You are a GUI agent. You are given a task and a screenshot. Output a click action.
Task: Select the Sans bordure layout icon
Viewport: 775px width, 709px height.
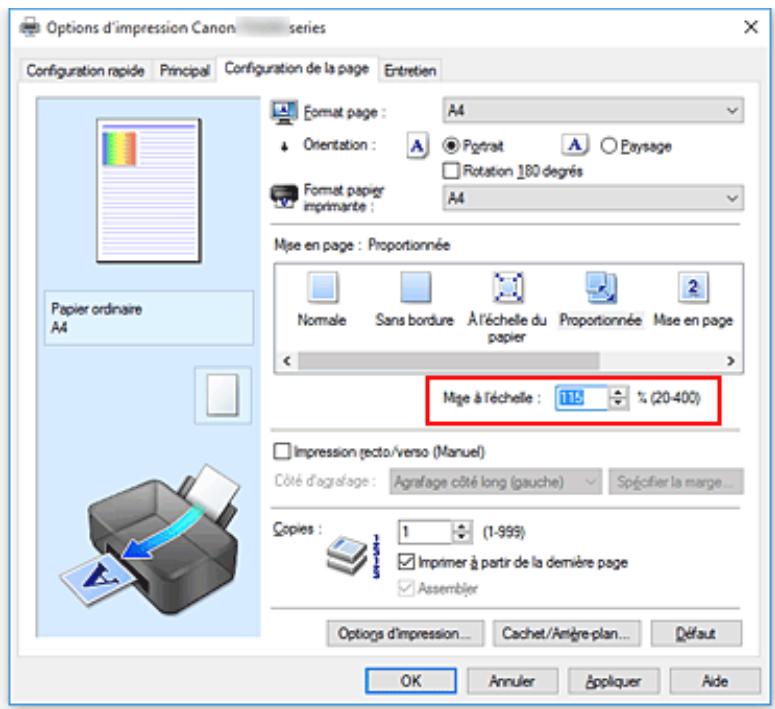click(415, 287)
